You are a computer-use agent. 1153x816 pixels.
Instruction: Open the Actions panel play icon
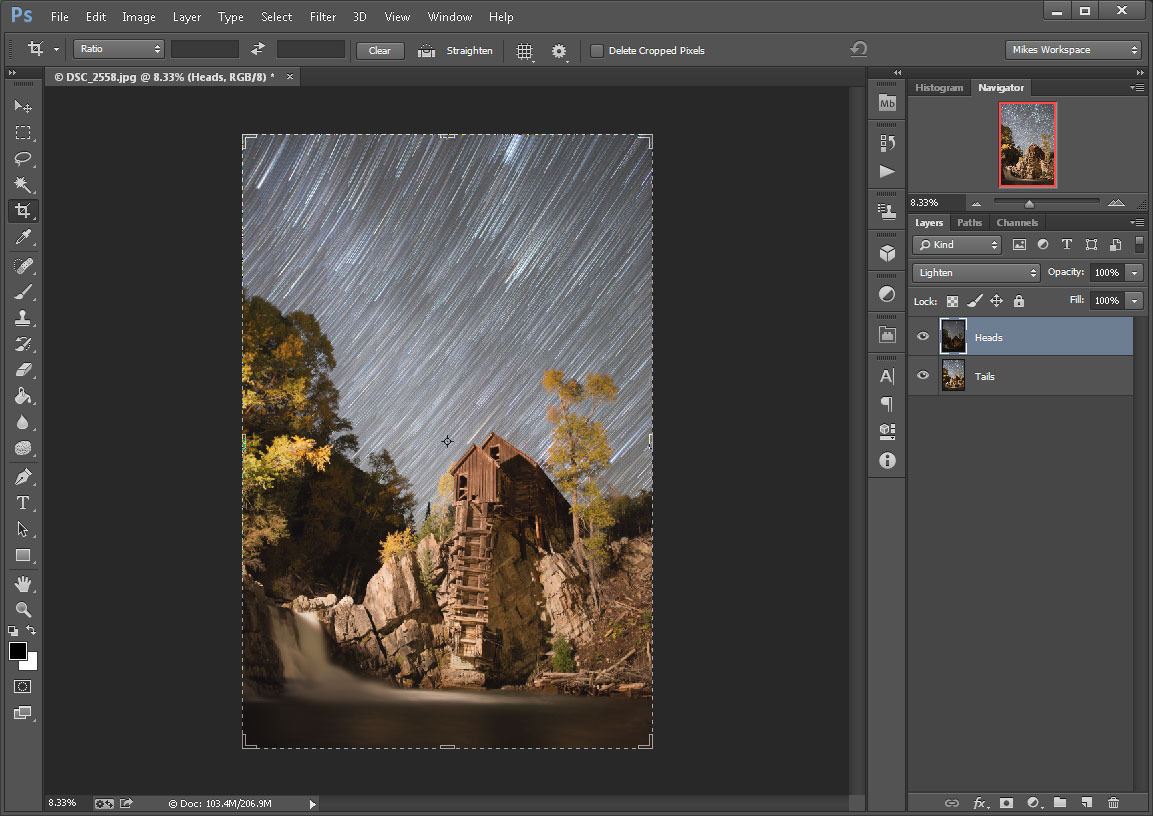point(888,171)
